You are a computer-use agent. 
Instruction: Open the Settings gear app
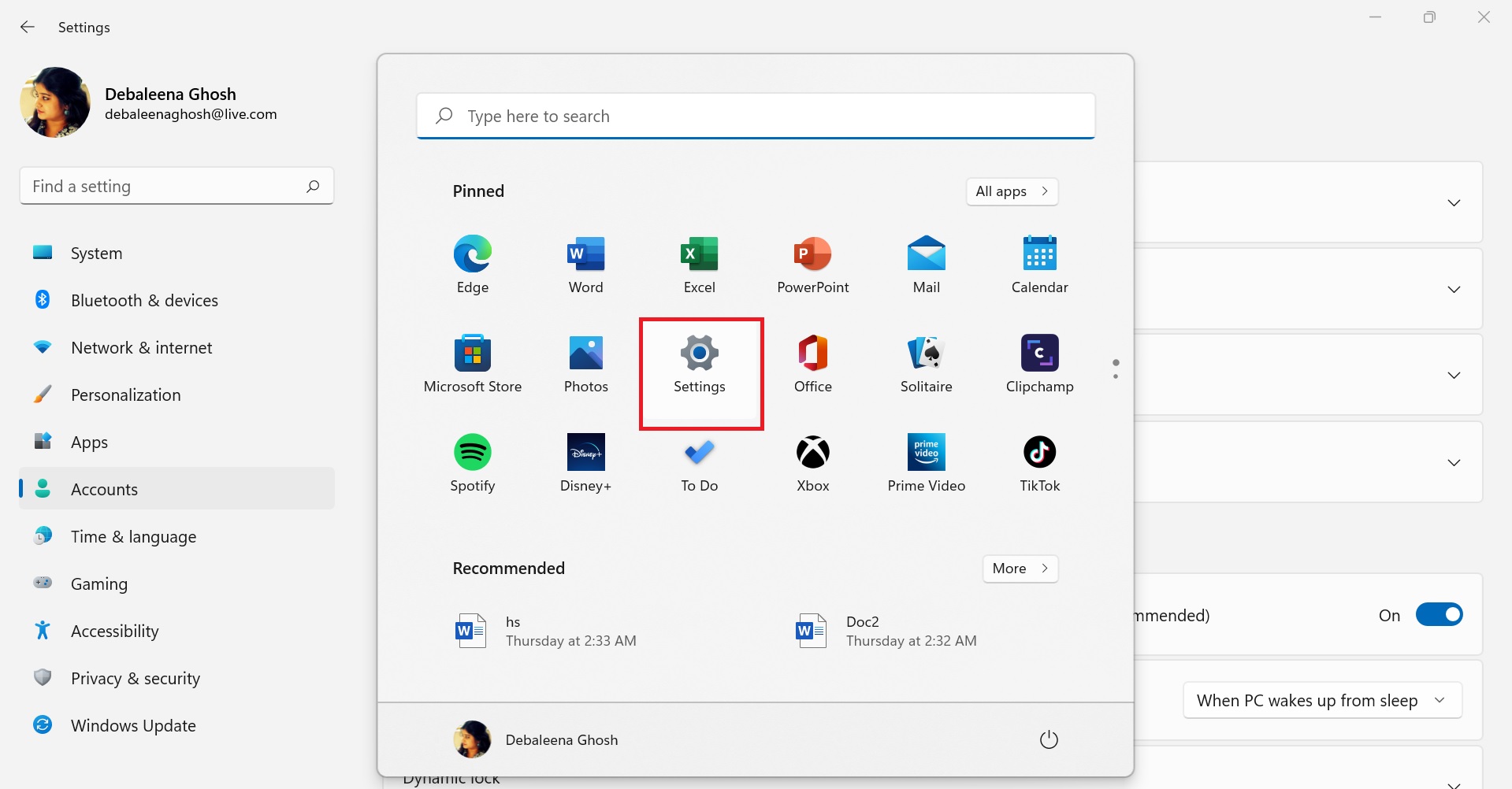click(700, 364)
